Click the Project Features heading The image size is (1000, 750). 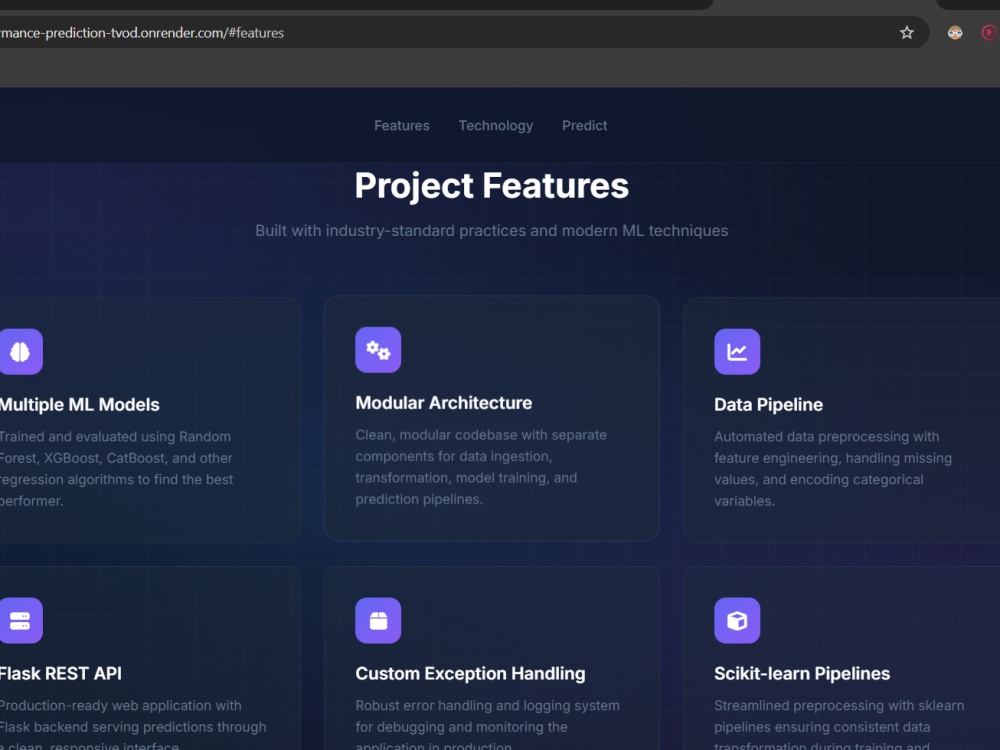pyautogui.click(x=492, y=186)
